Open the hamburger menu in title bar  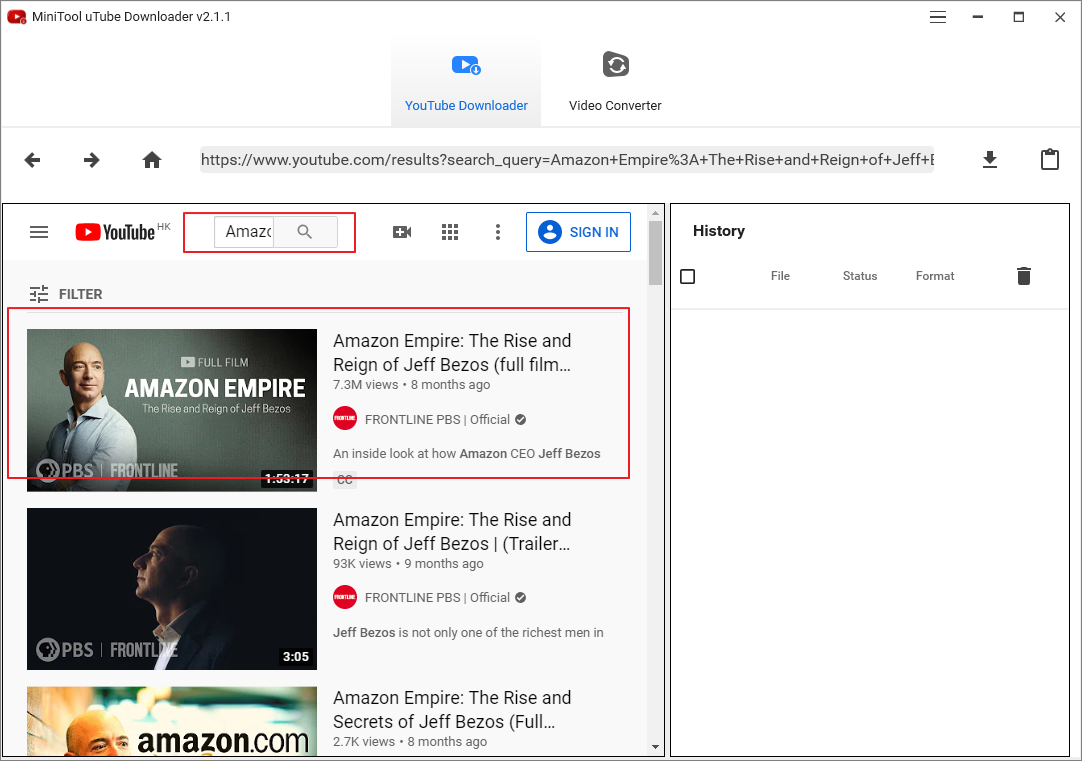937,17
